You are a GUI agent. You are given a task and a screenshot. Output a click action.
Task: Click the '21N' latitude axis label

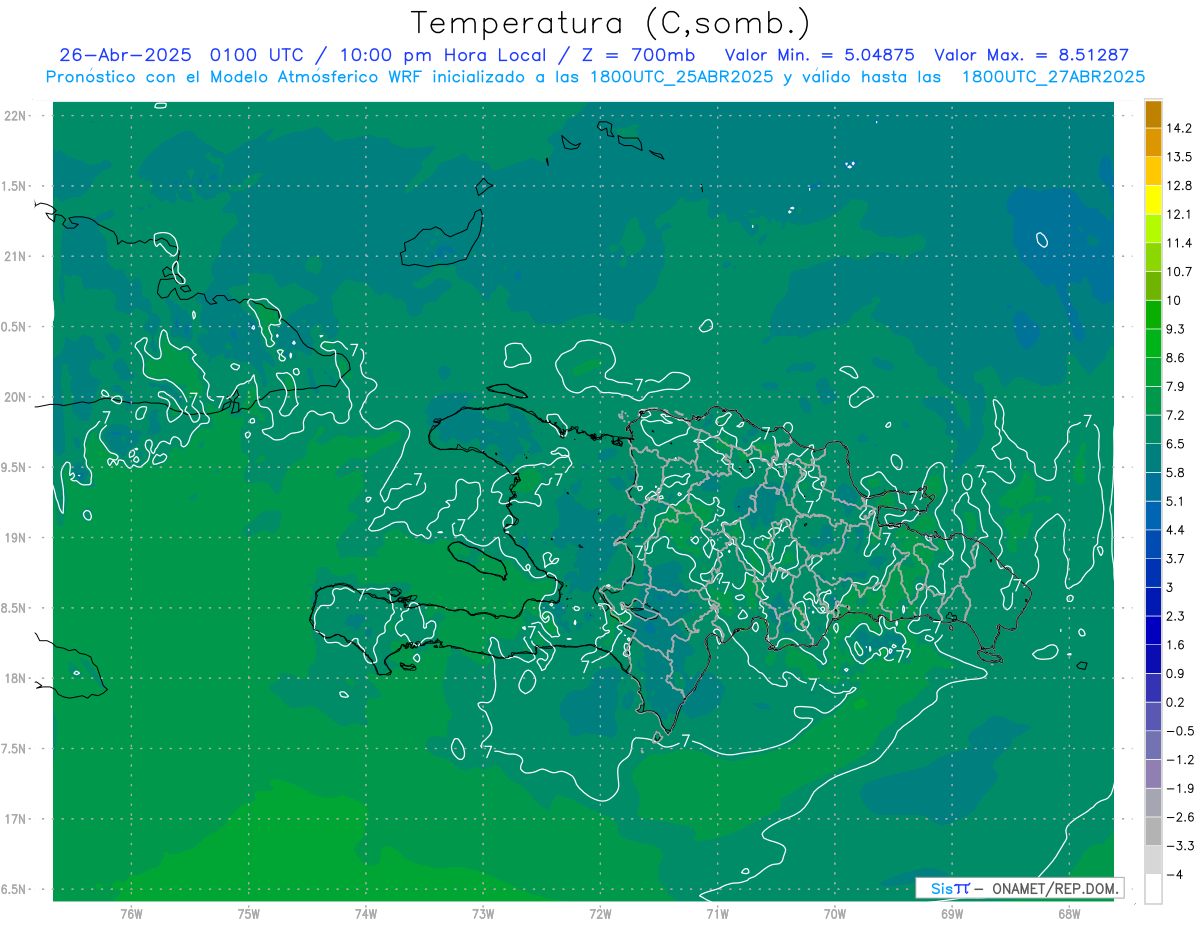(x=16, y=256)
